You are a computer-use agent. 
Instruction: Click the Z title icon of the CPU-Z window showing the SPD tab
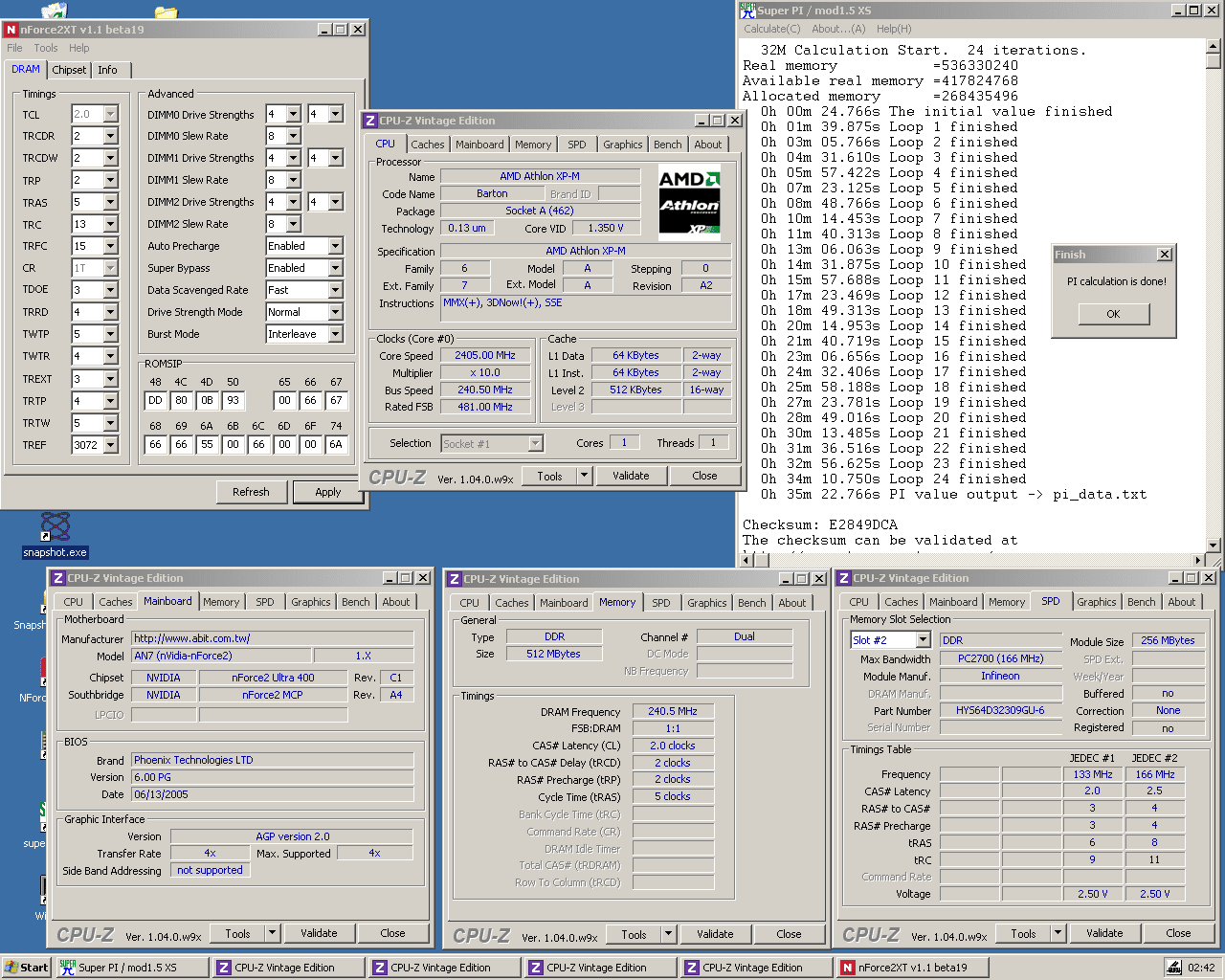tap(844, 578)
